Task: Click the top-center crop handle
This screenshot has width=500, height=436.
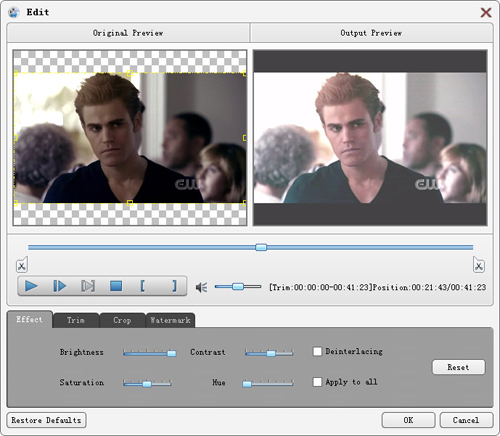Action: (x=130, y=73)
